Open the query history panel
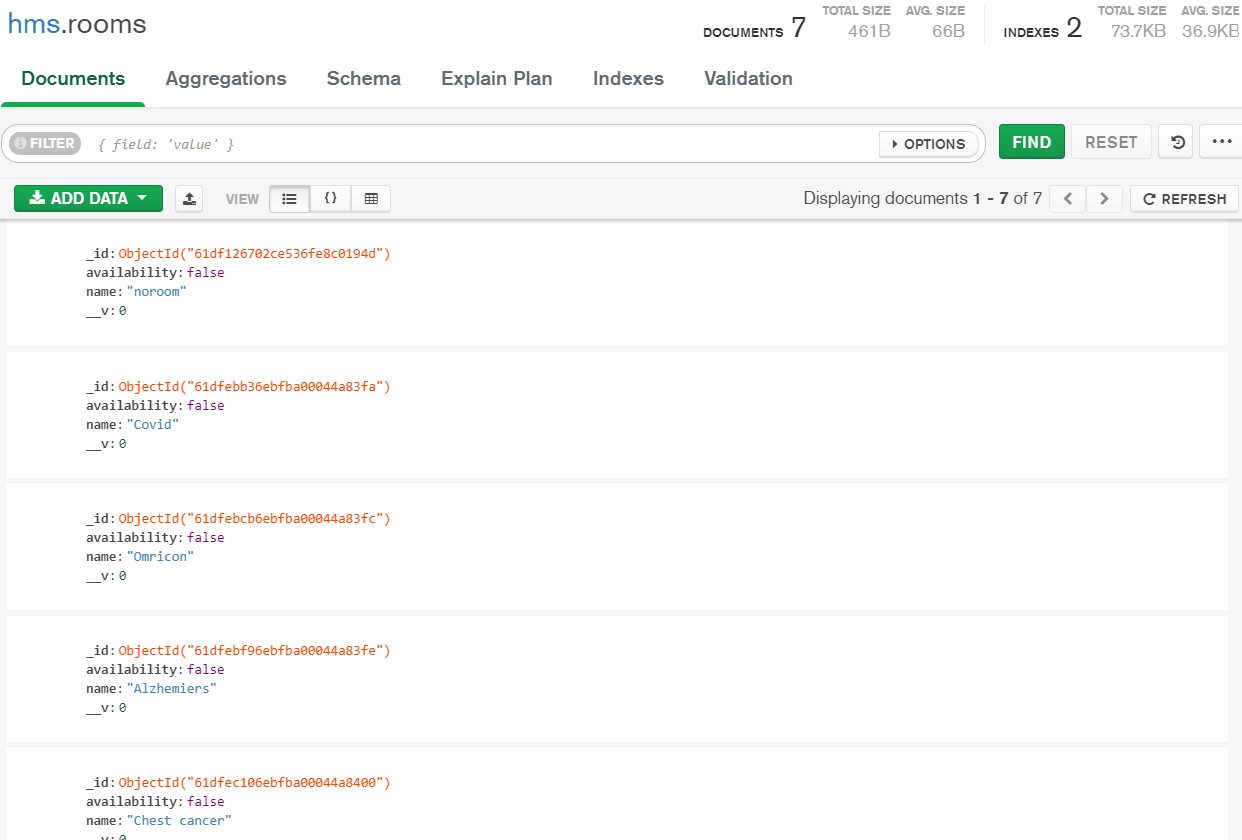The width and height of the screenshot is (1242, 840). click(x=1175, y=141)
